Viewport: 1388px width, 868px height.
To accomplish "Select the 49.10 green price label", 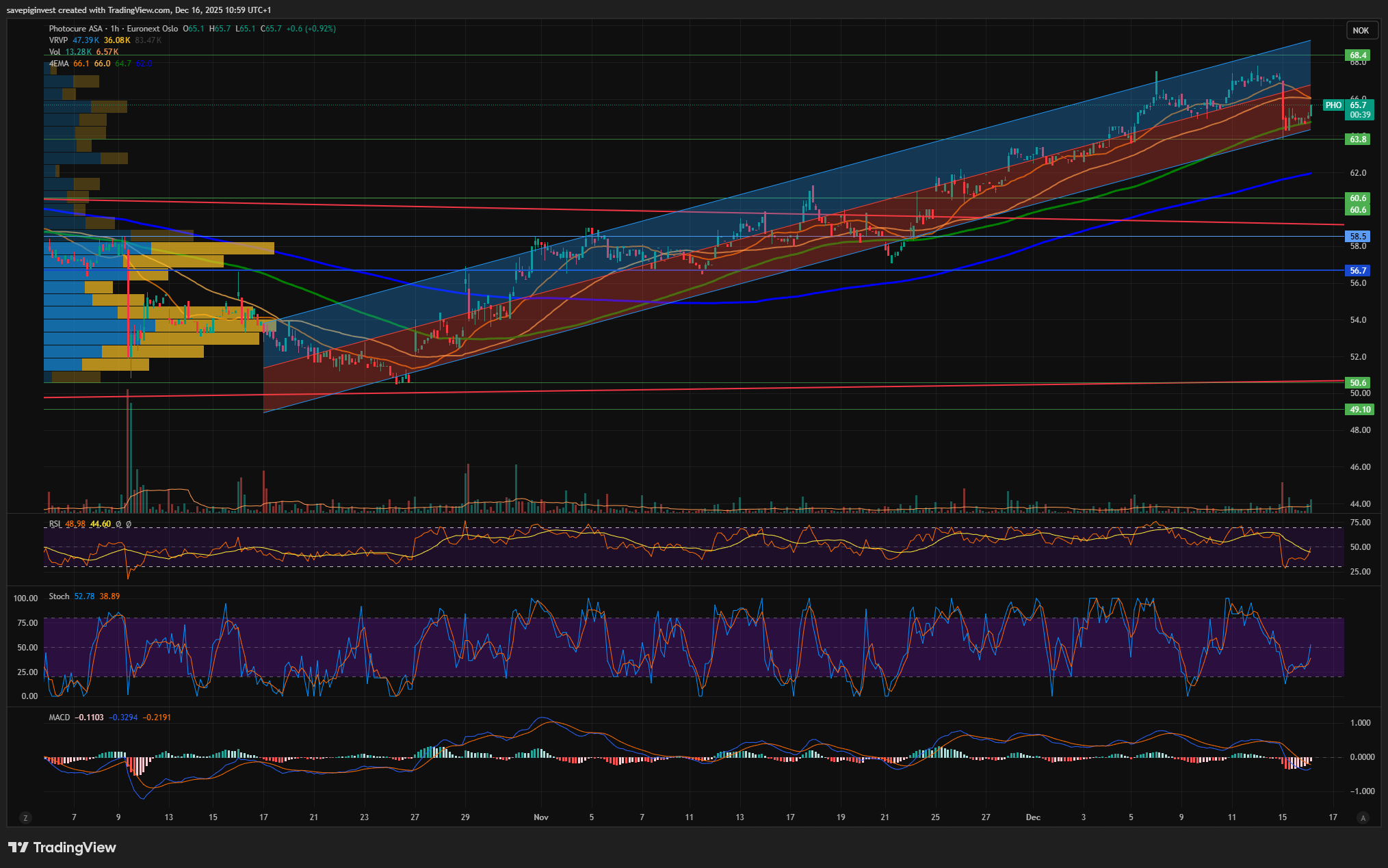I will 1359,410.
